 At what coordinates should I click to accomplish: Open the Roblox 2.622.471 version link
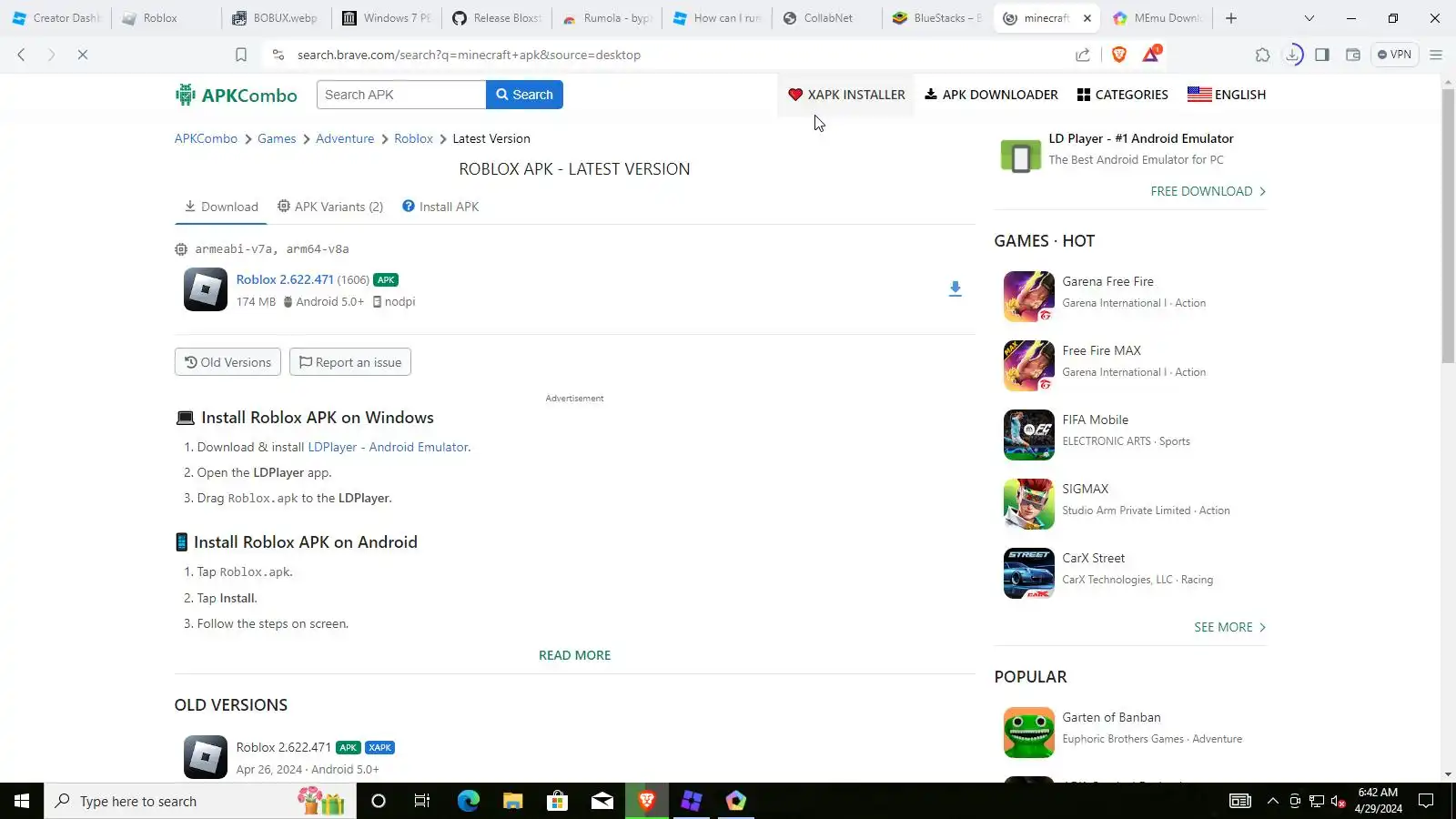click(x=285, y=279)
